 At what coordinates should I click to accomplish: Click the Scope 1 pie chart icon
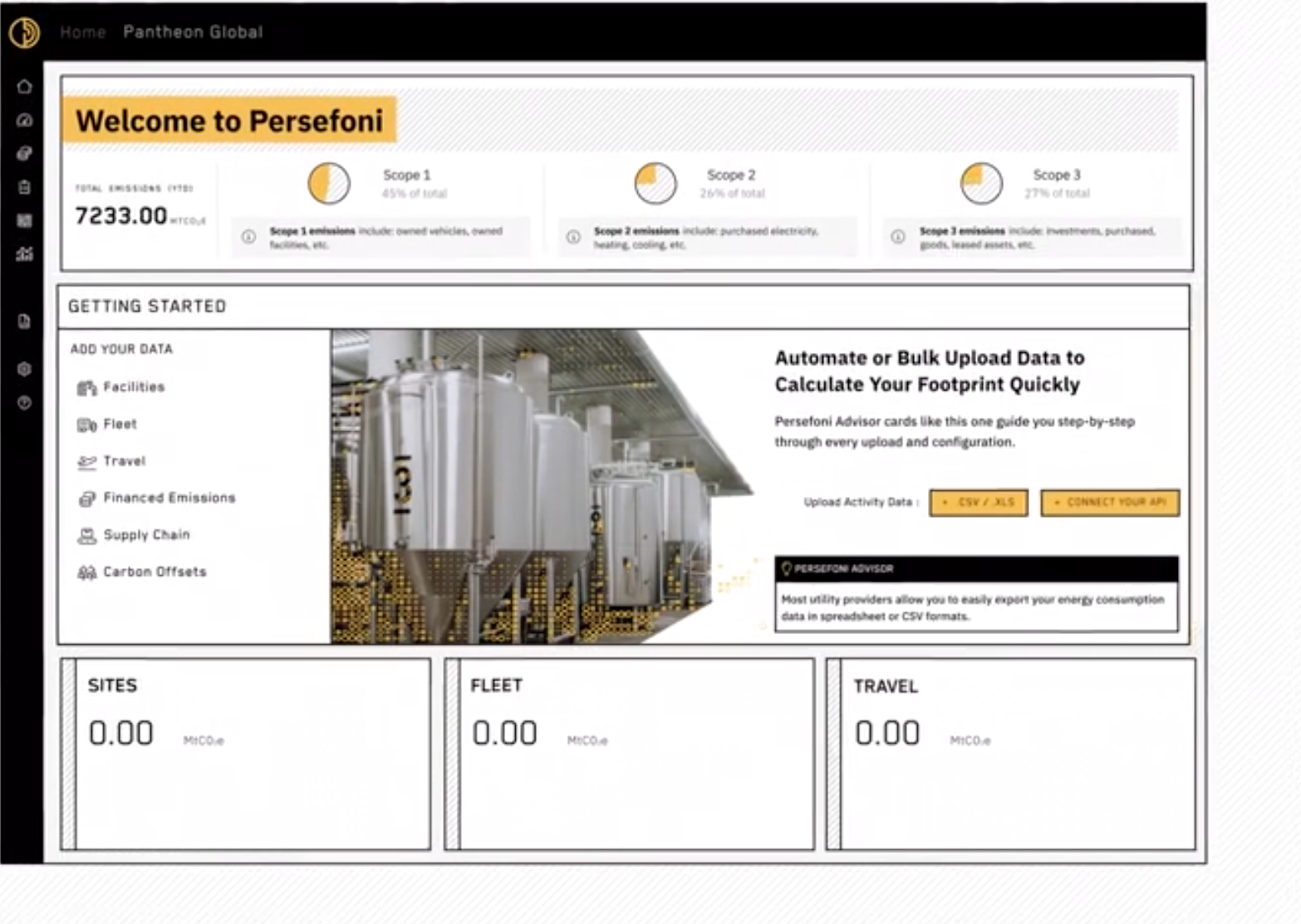tap(329, 184)
